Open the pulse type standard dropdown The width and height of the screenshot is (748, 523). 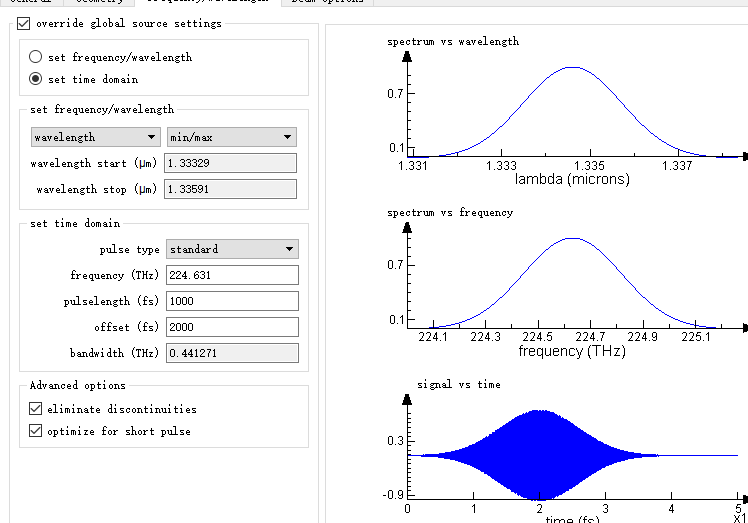(232, 249)
